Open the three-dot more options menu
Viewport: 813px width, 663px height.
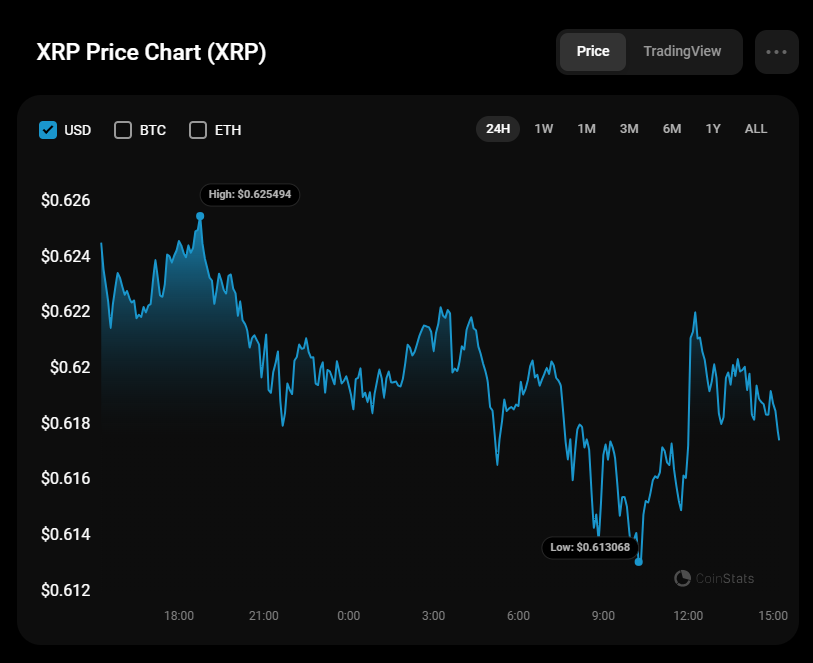point(776,52)
